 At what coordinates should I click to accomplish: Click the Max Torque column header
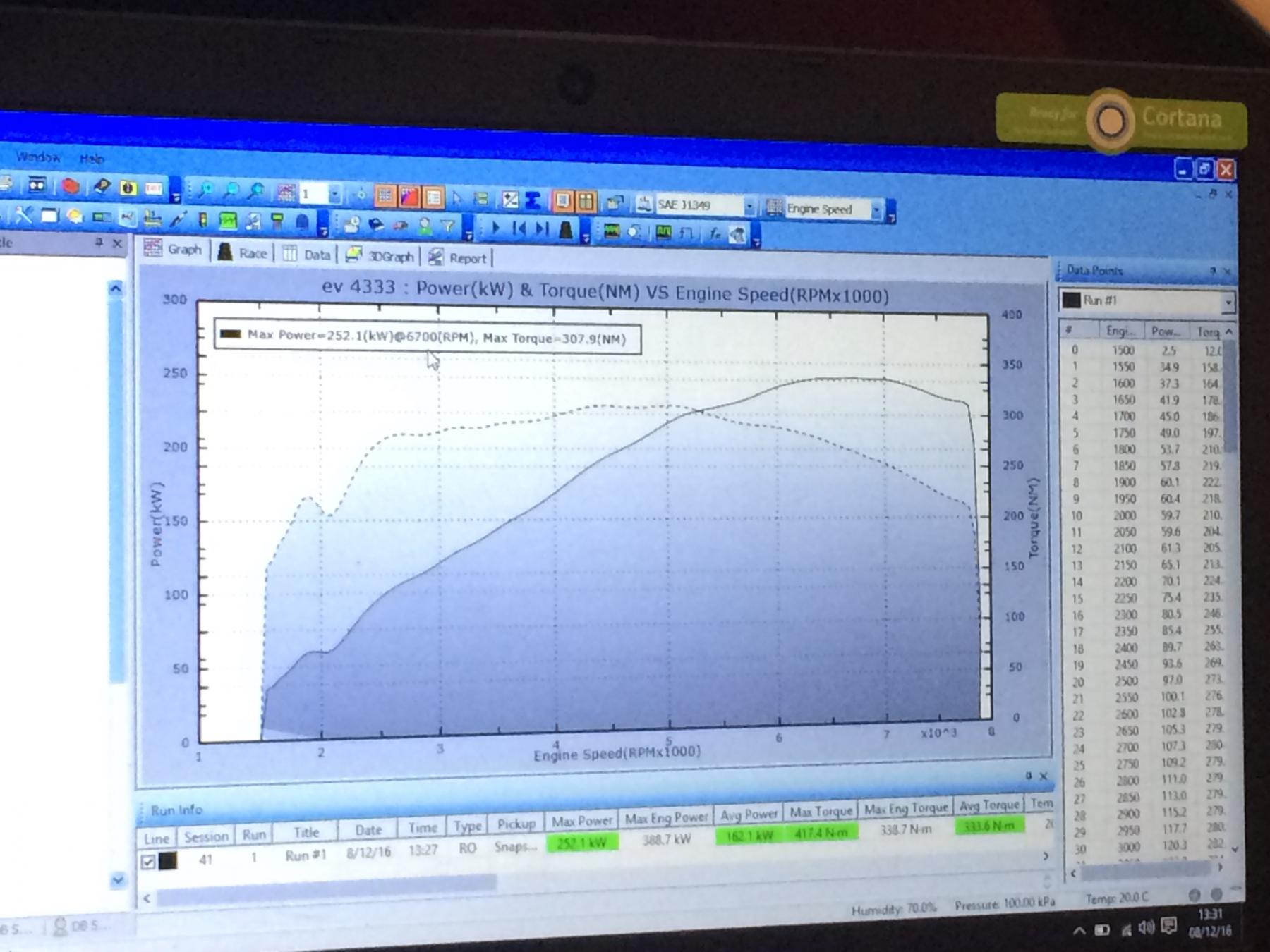[821, 812]
